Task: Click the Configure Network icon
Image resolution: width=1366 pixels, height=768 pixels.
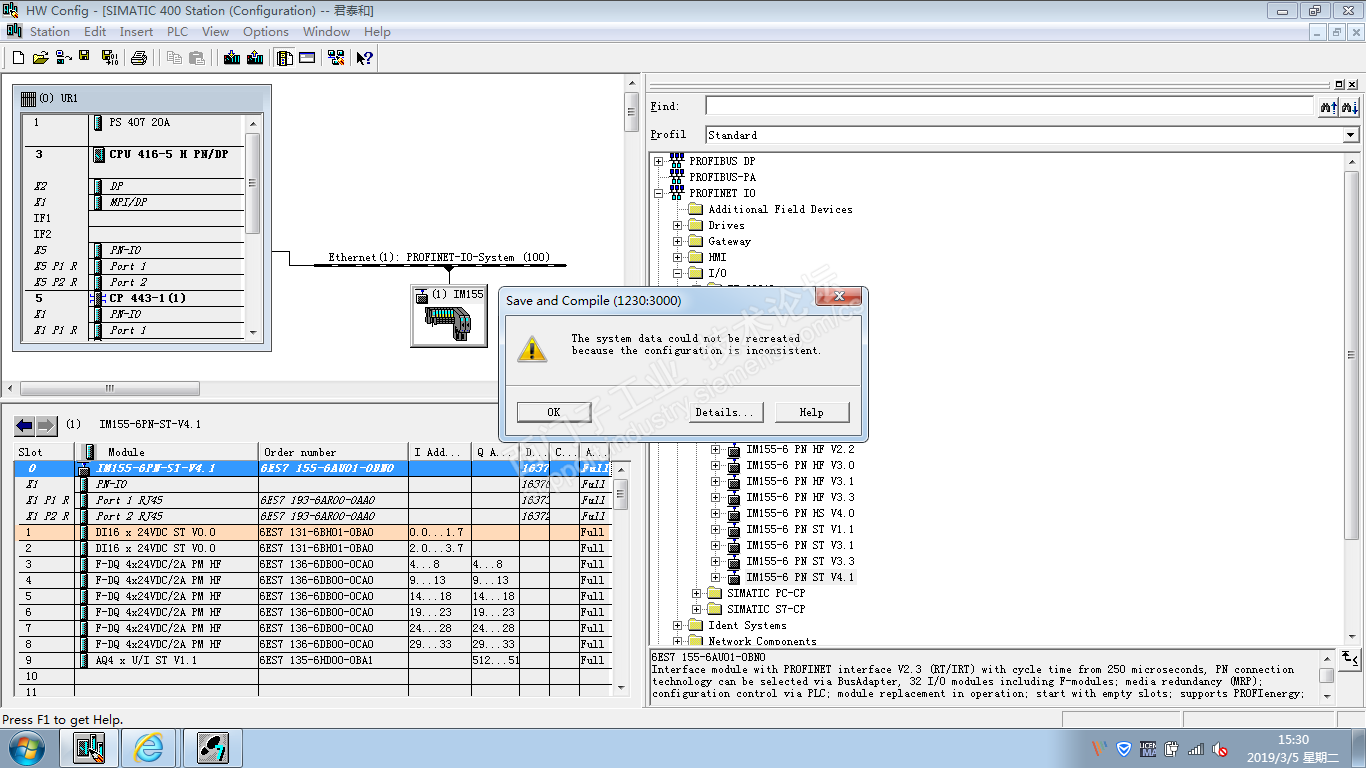Action: pyautogui.click(x=336, y=58)
